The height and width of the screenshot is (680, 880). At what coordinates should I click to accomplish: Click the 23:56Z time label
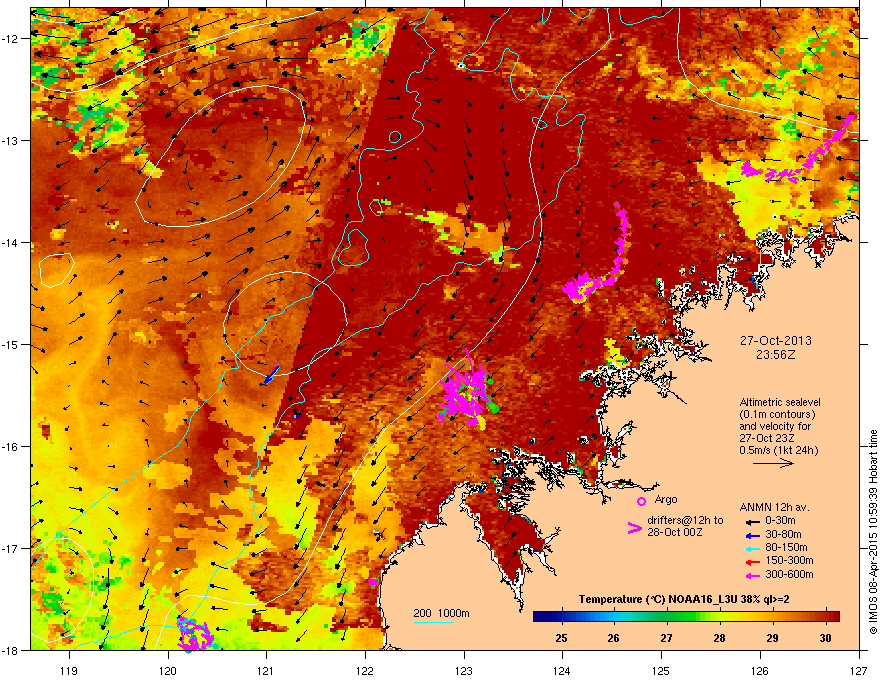pyautogui.click(x=776, y=355)
